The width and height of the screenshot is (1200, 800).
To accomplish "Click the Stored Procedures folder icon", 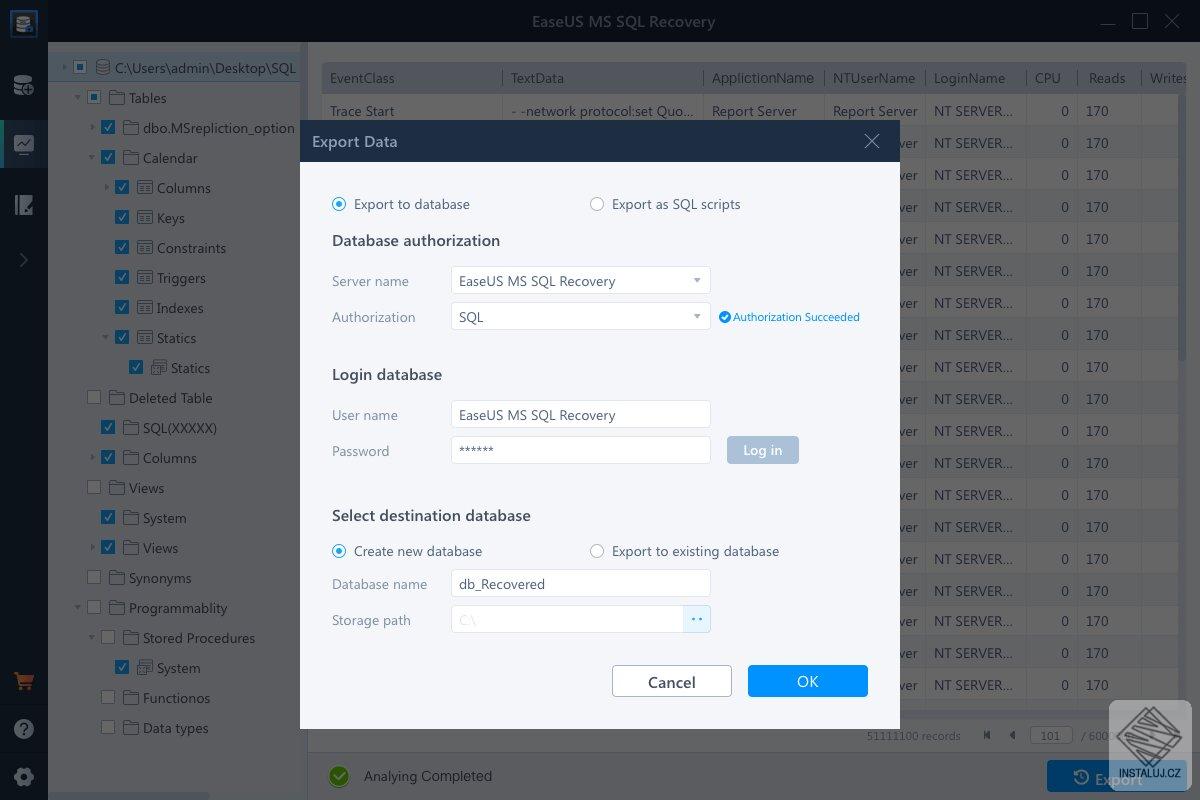I will tap(130, 638).
